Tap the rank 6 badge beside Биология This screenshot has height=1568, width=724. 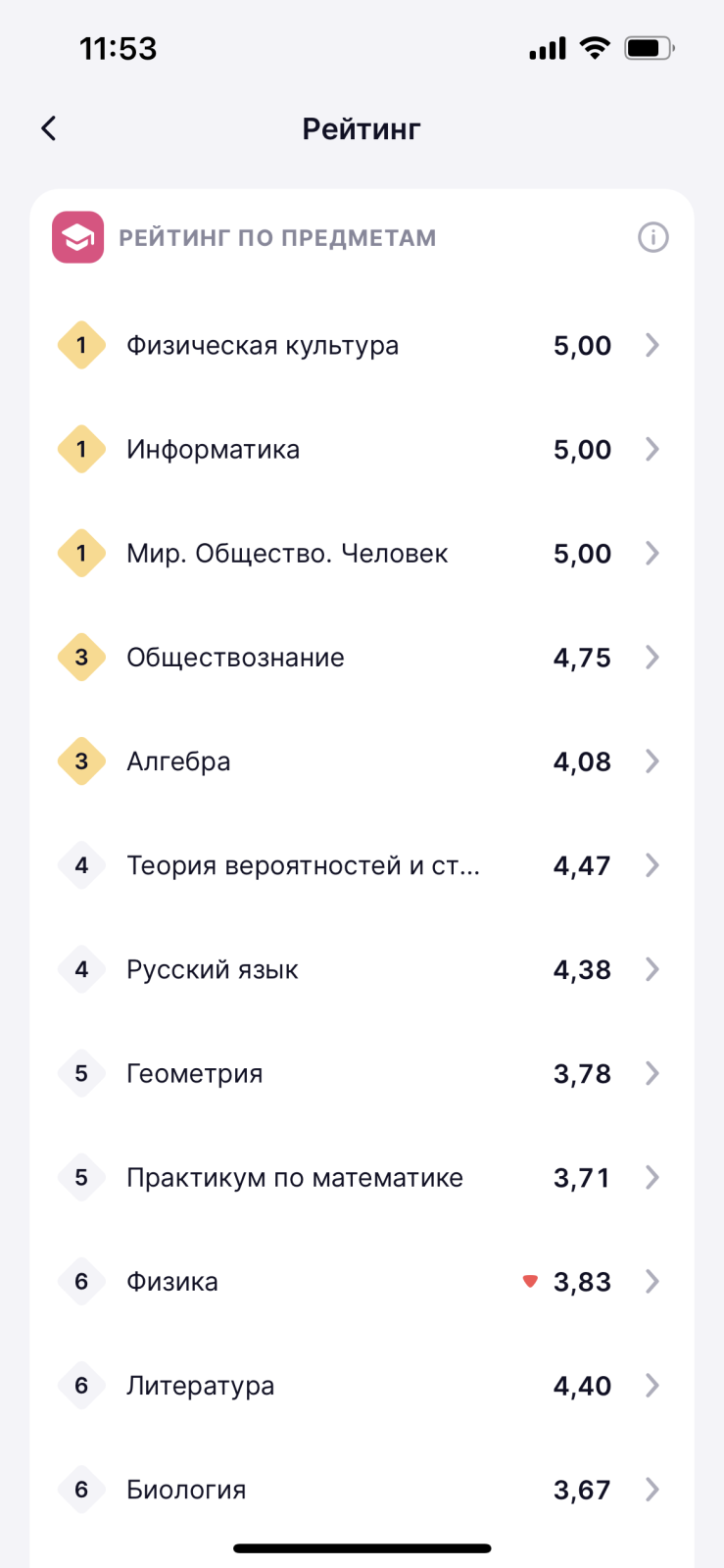tap(81, 1490)
